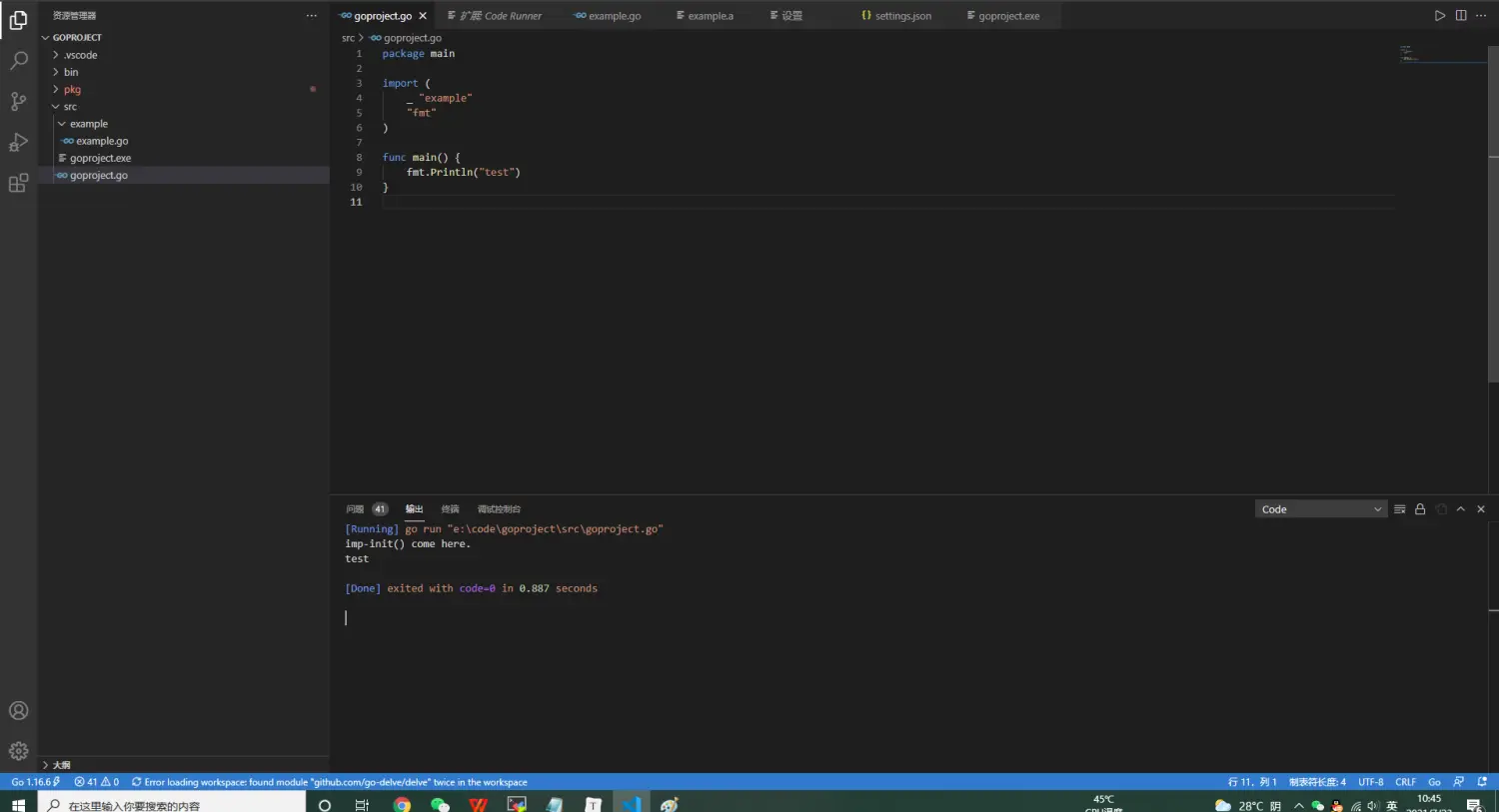
Task: Open notifications bell in status bar
Action: click(x=1482, y=782)
